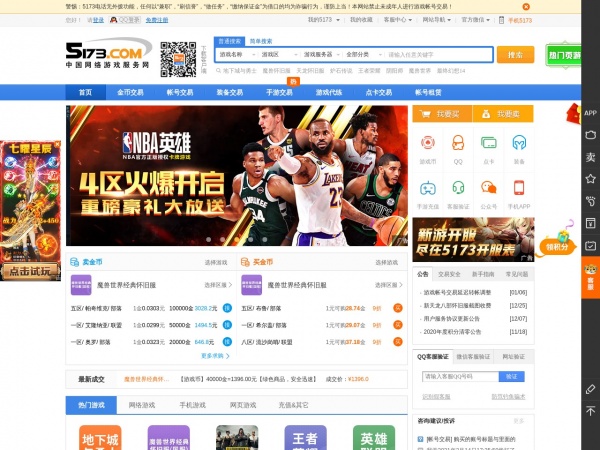Open the QQ penguin icon shortcut
This screenshot has width=600, height=450.
[x=458, y=143]
